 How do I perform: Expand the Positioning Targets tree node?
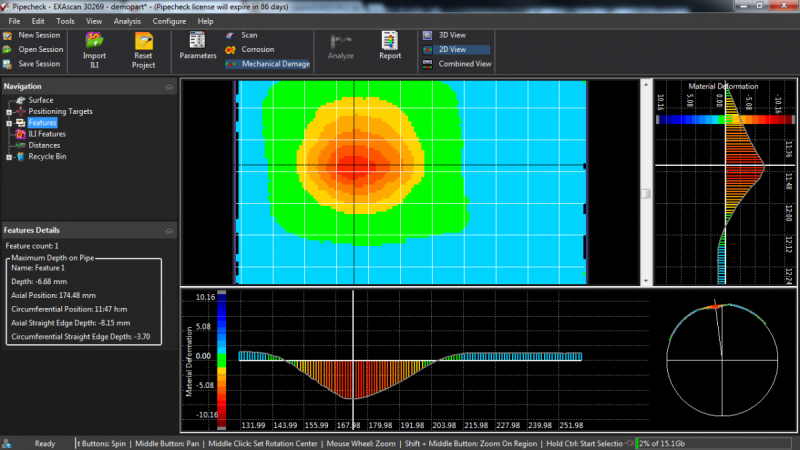(x=8, y=111)
